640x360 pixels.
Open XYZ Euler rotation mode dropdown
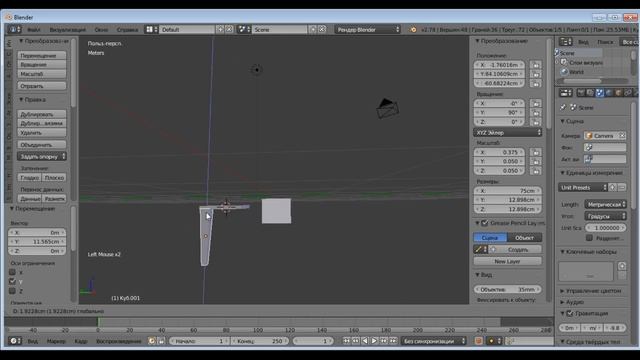(x=508, y=133)
